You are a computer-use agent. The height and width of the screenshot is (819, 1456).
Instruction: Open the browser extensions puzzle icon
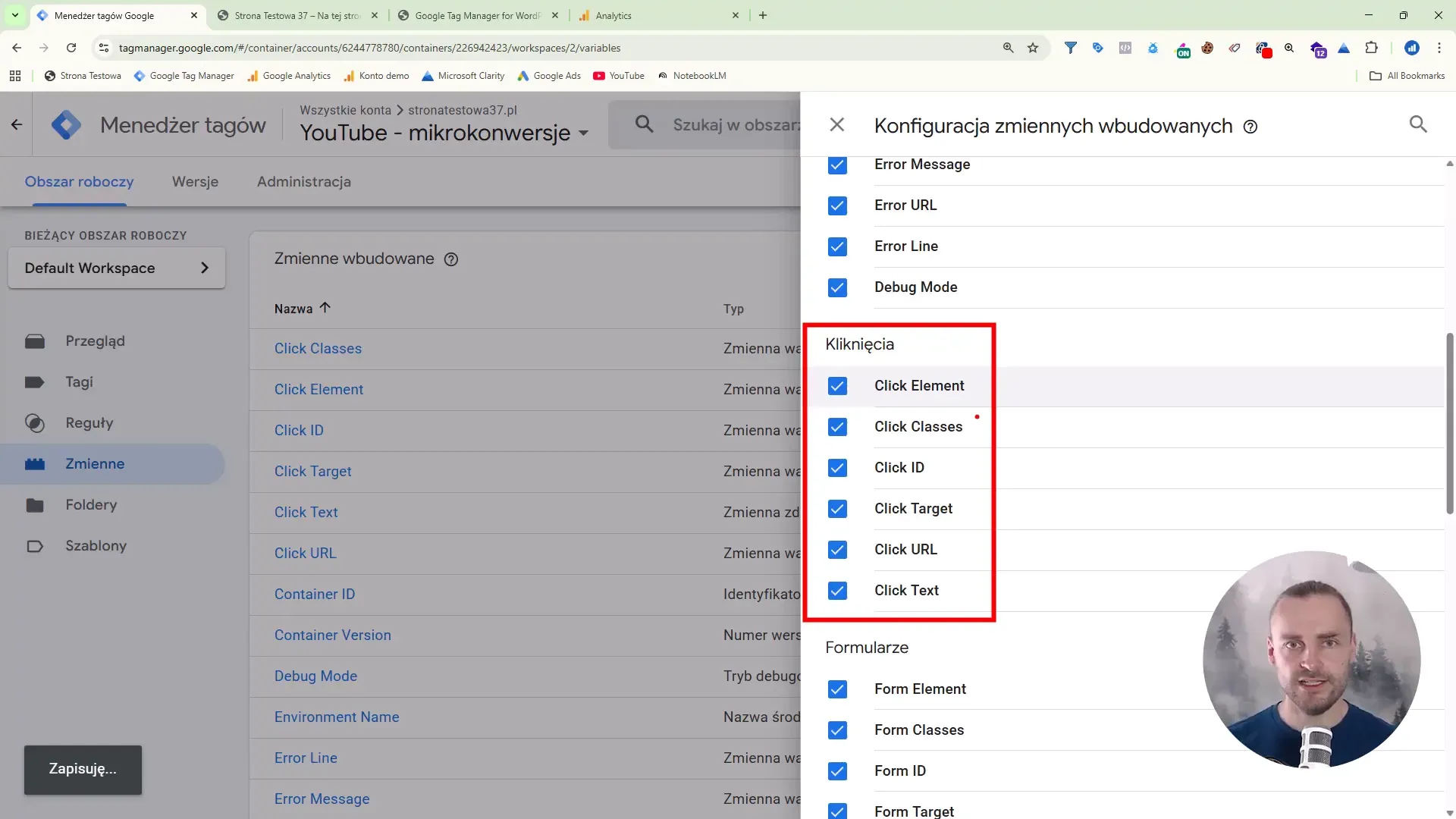point(1371,48)
